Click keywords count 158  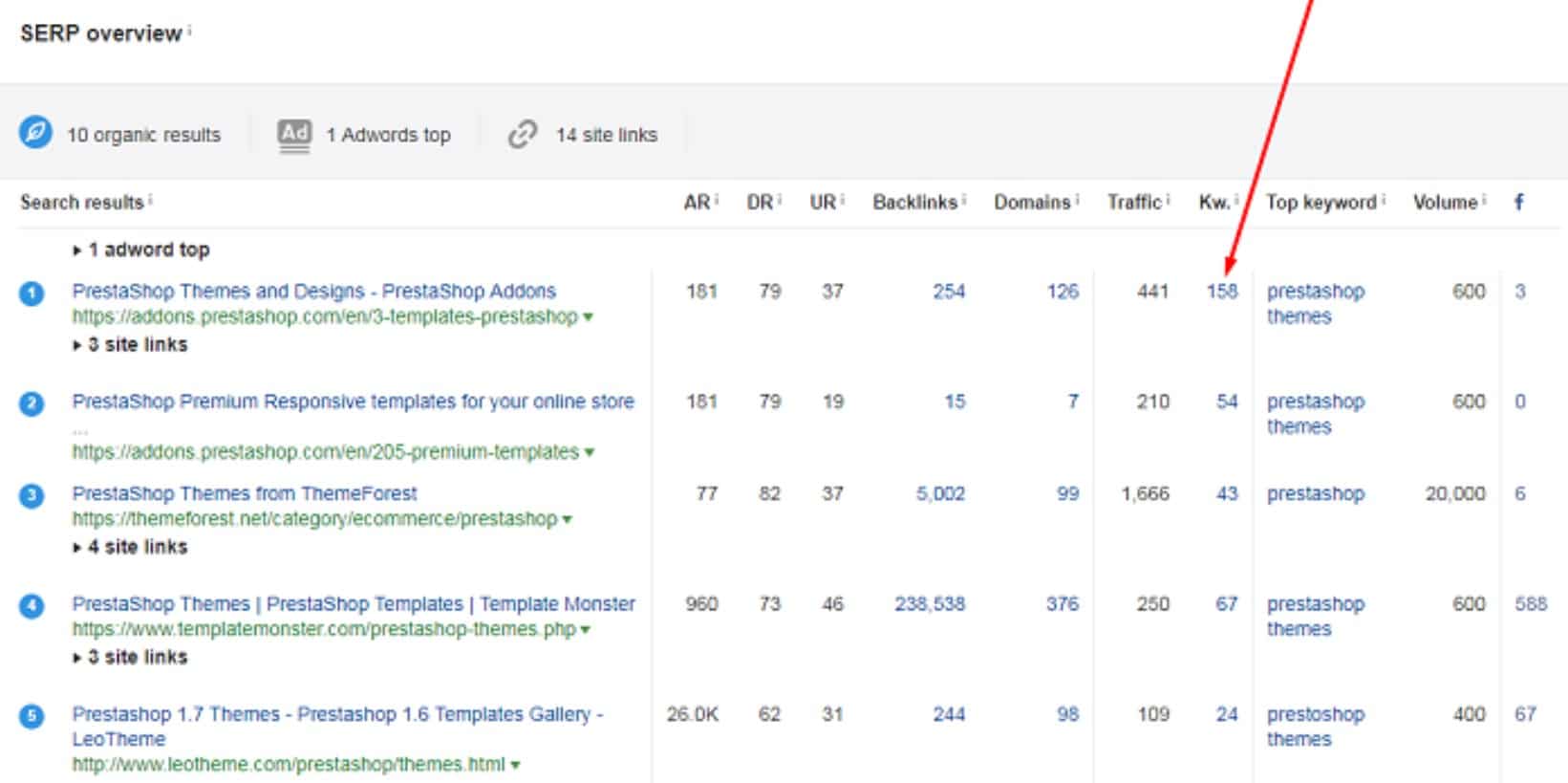tap(1222, 292)
